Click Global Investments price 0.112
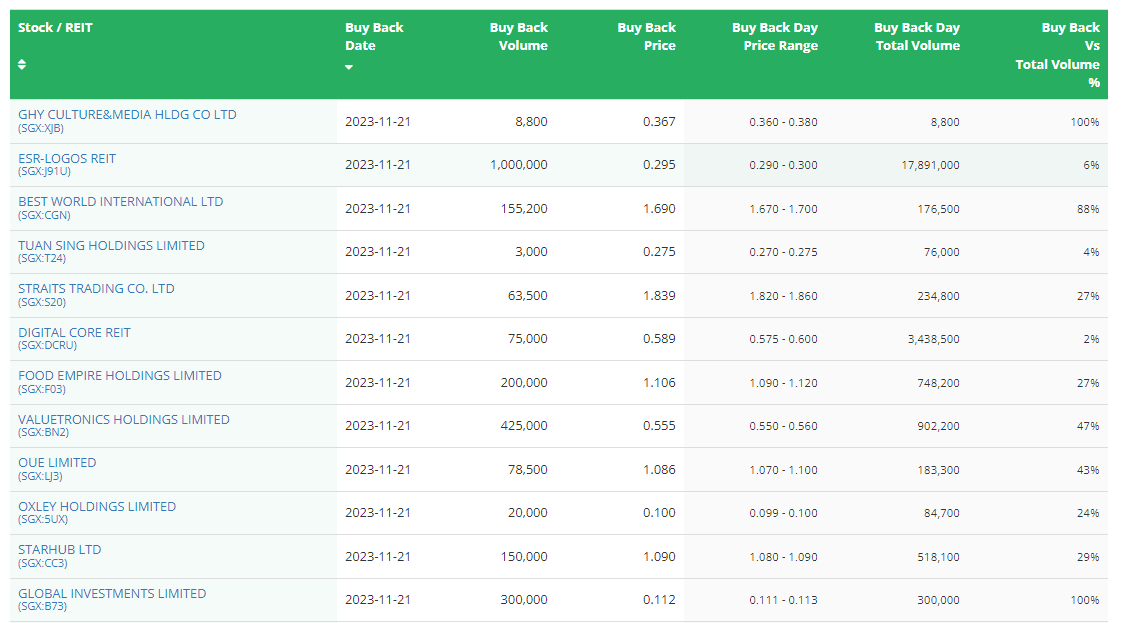The height and width of the screenshot is (623, 1122). 659,600
